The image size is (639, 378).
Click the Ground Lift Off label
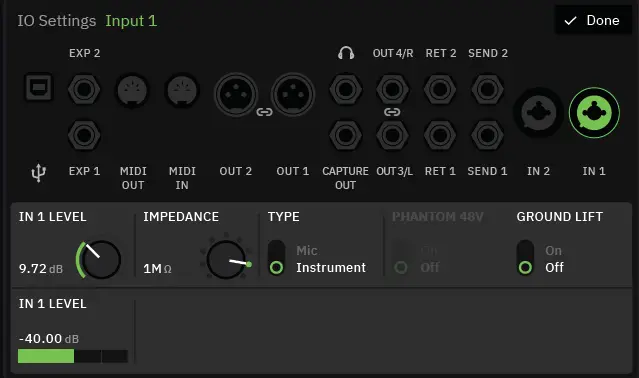pyautogui.click(x=555, y=268)
